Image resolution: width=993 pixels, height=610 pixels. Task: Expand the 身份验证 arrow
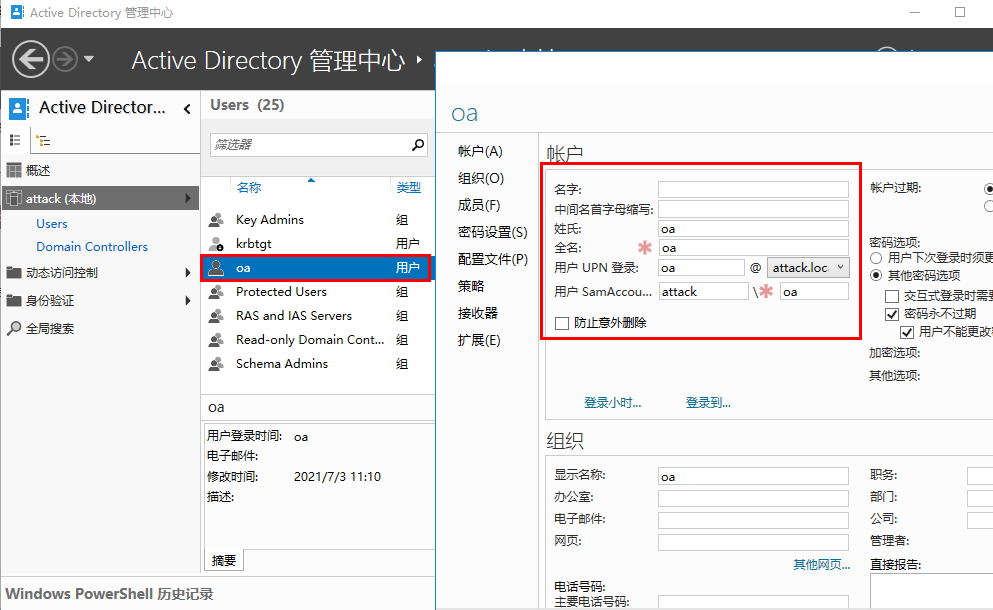coord(187,300)
